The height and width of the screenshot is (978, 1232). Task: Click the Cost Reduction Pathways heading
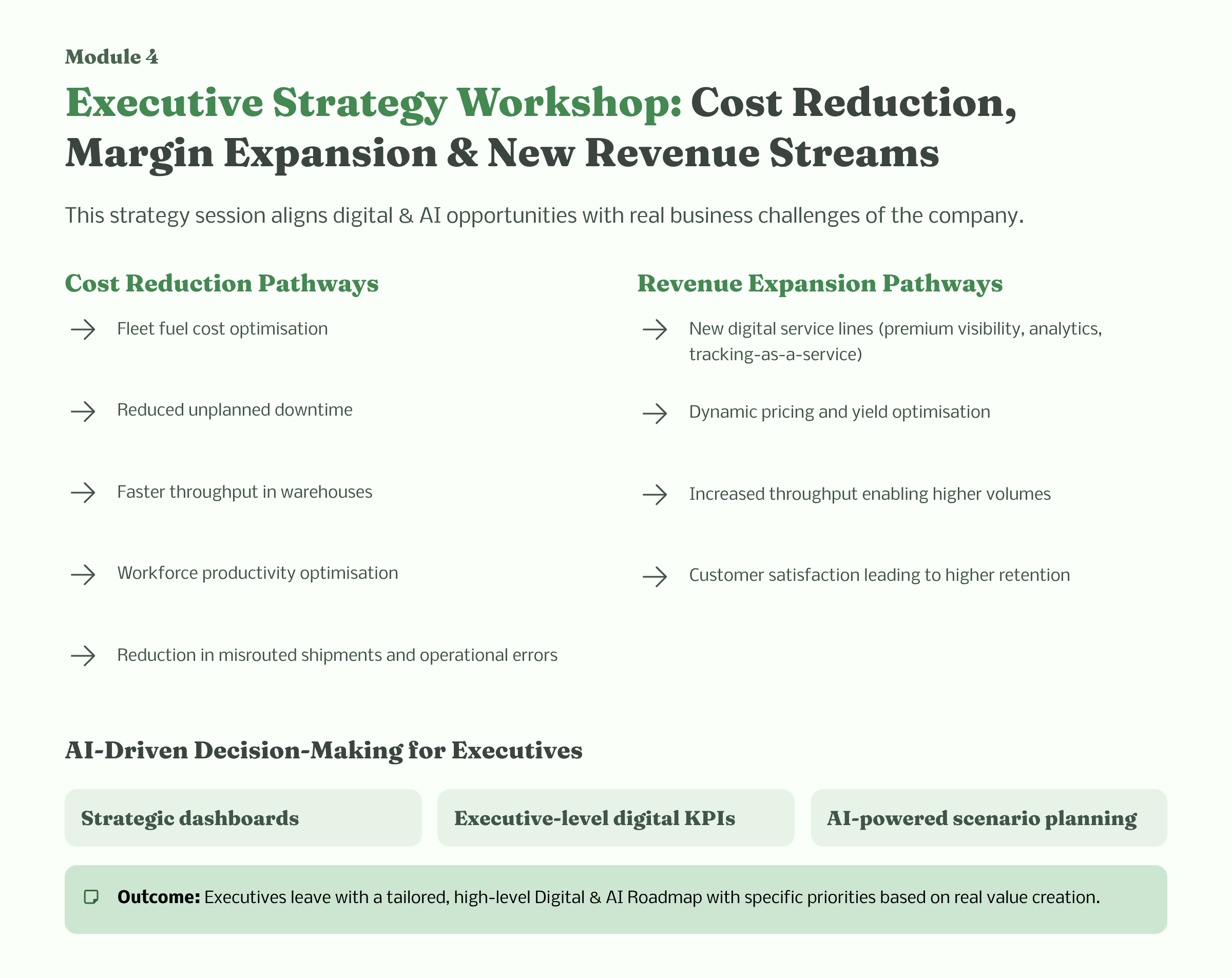pos(222,283)
